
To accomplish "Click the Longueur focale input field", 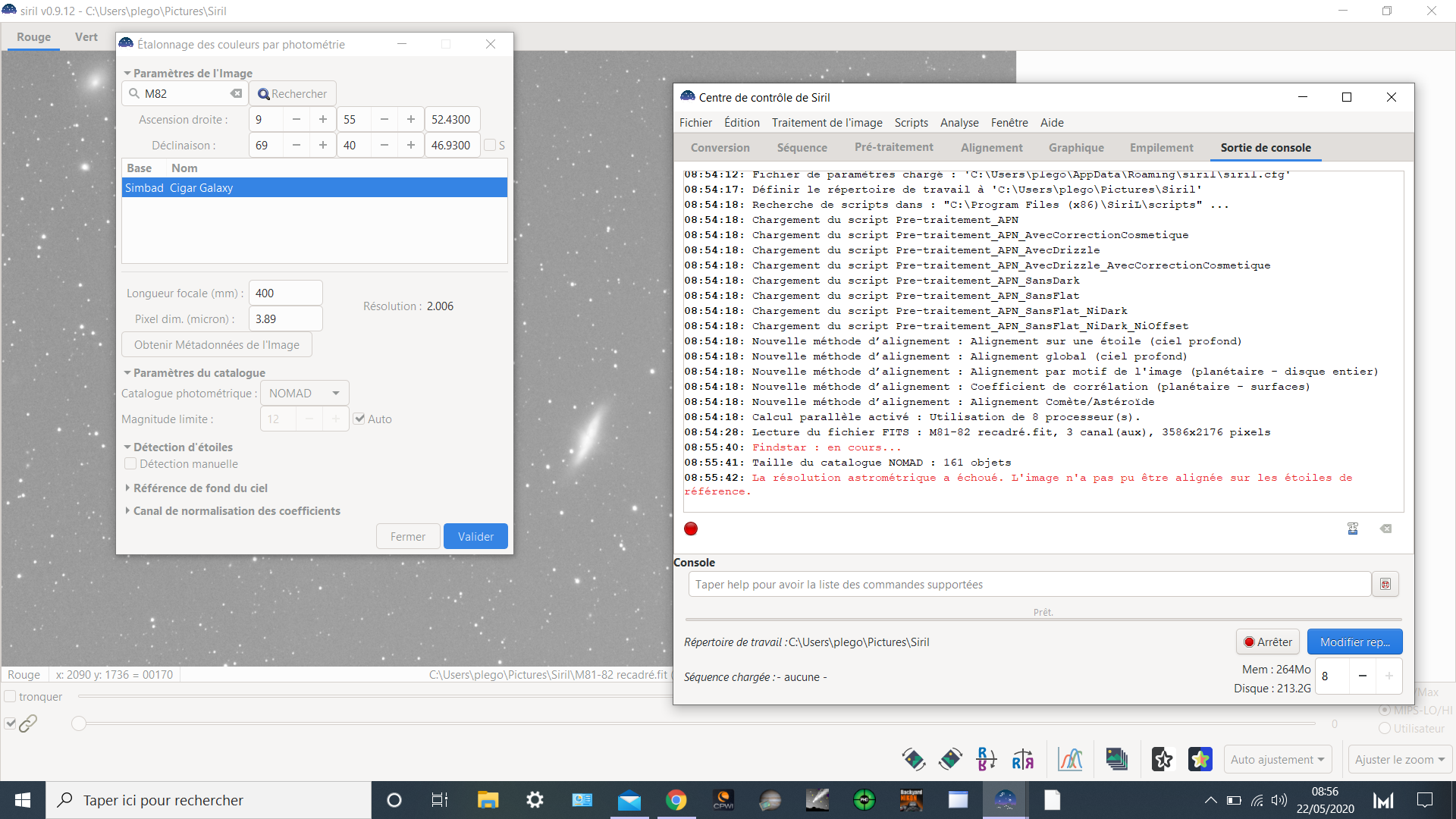I will (x=285, y=293).
